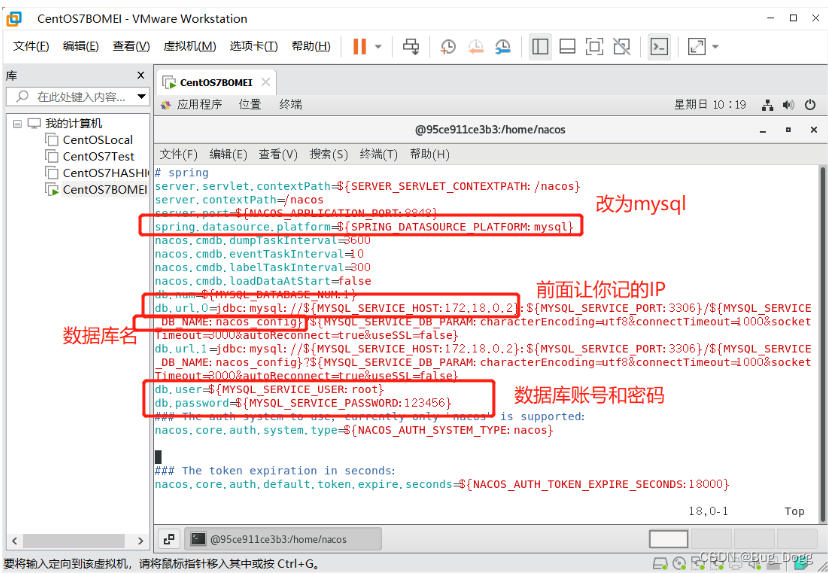The width and height of the screenshot is (828, 574).
Task: Click the library scroll left arrow
Action: coord(15,541)
